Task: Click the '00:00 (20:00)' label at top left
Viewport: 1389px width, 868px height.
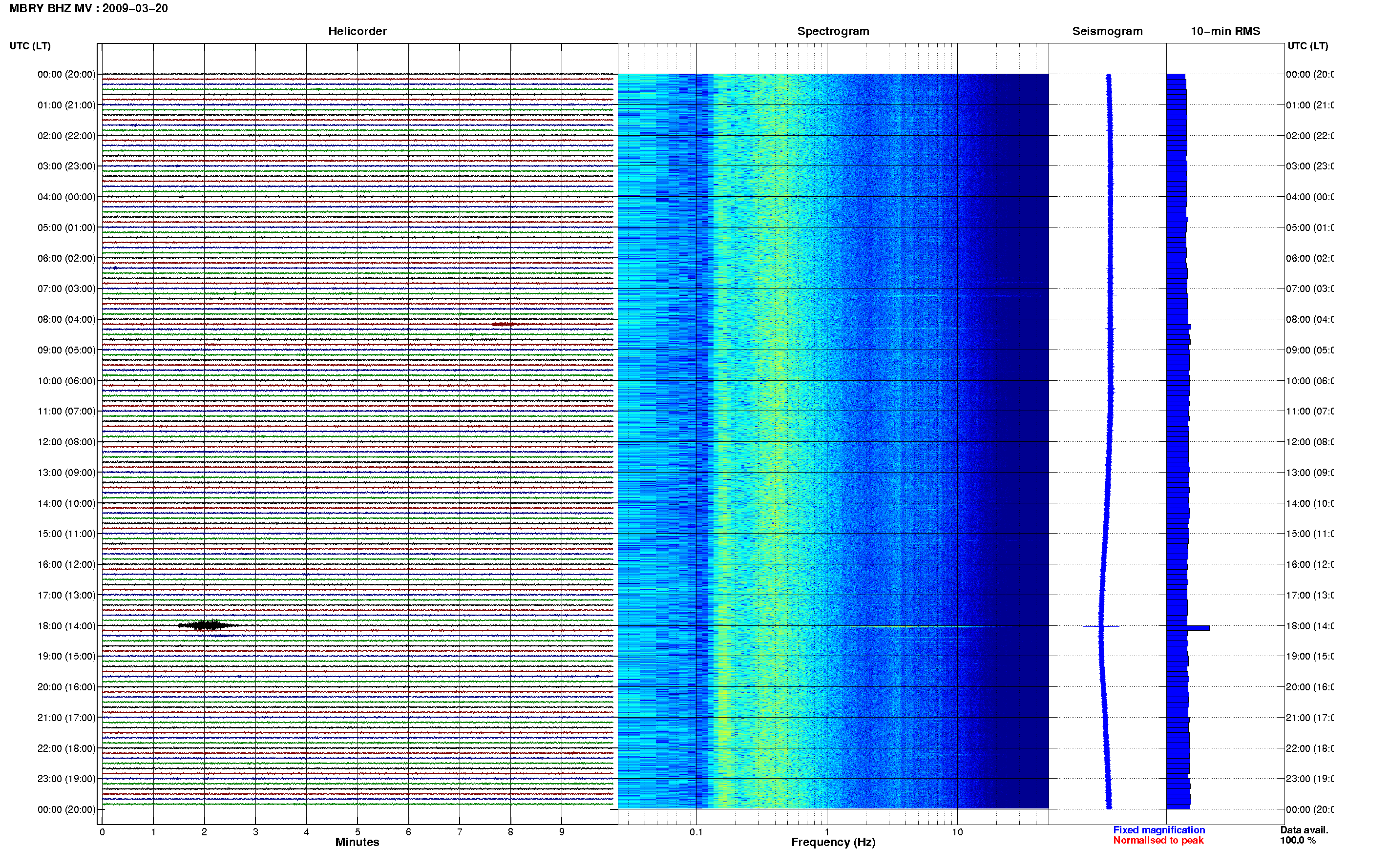Action: pyautogui.click(x=66, y=74)
